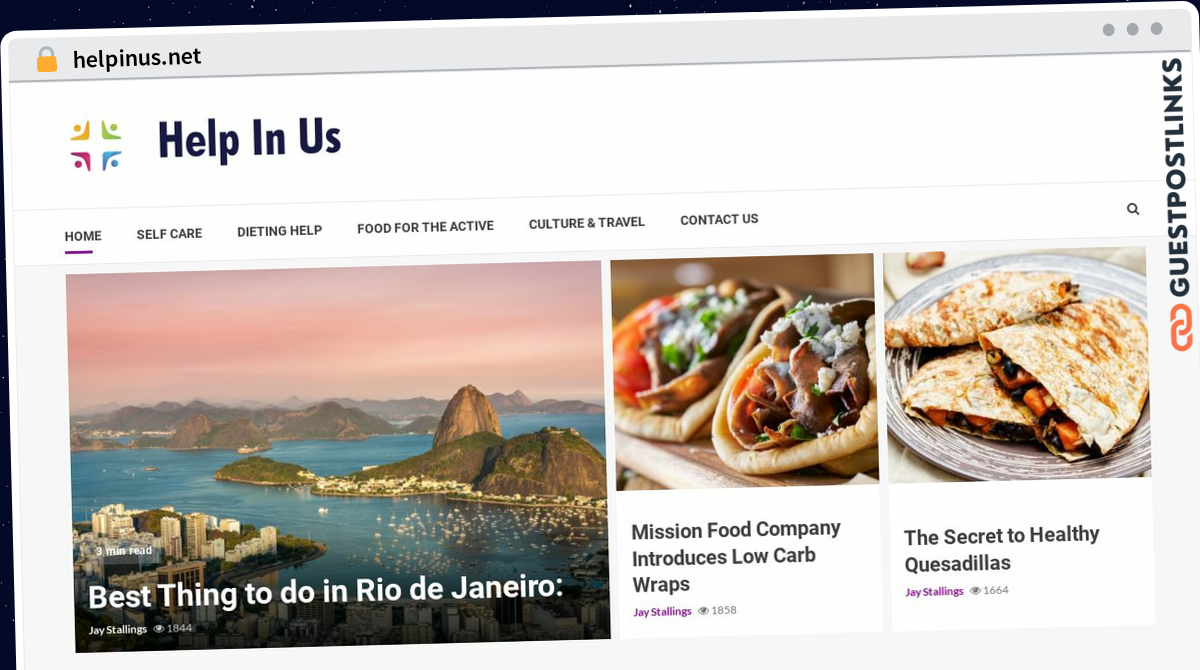Image resolution: width=1200 pixels, height=670 pixels.
Task: Open the Self Care menu
Action: [169, 234]
